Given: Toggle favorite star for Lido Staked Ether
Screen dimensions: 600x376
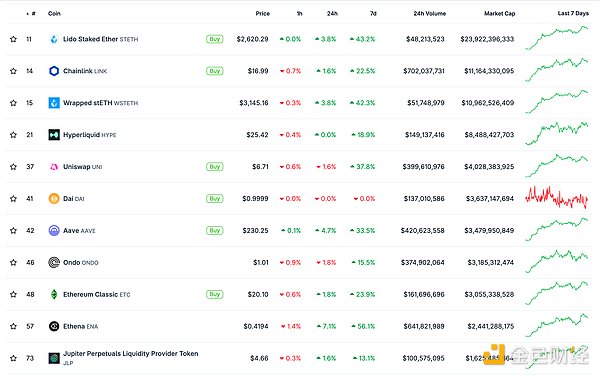Looking at the screenshot, I should tap(13, 39).
